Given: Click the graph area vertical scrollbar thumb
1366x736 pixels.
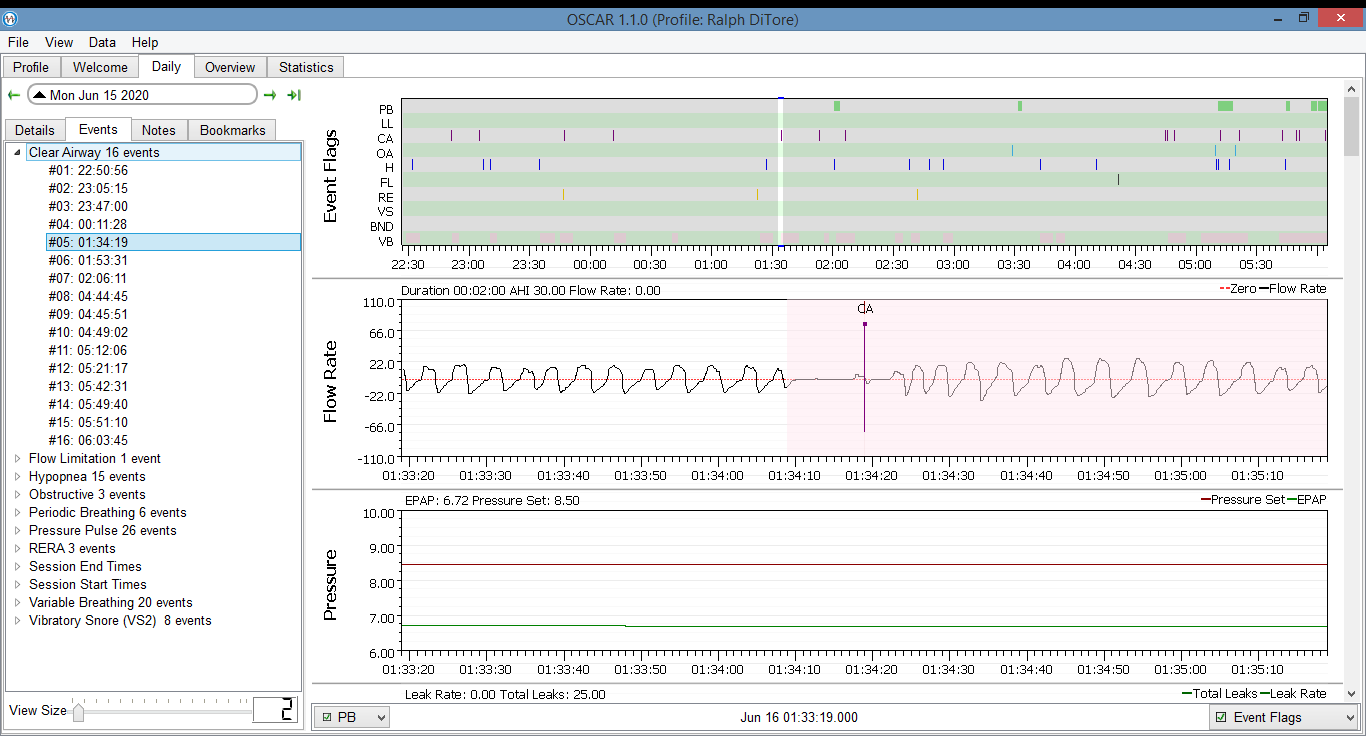Looking at the screenshot, I should [x=1351, y=127].
